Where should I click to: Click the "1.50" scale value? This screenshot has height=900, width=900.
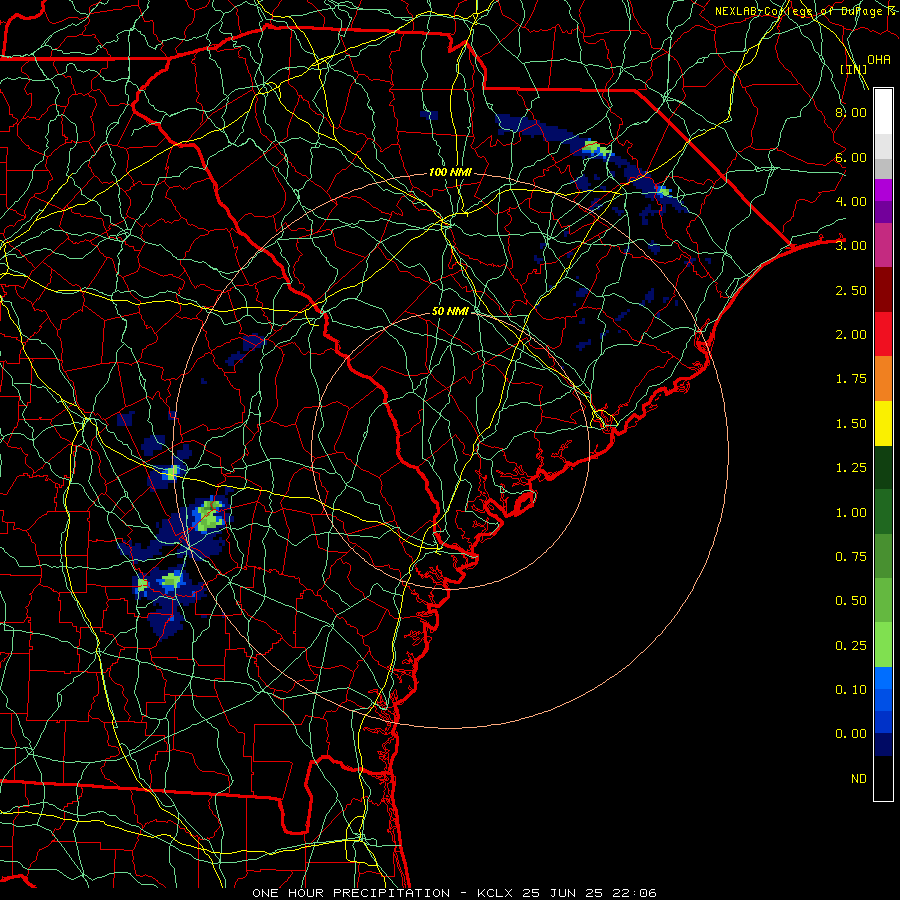tap(851, 424)
